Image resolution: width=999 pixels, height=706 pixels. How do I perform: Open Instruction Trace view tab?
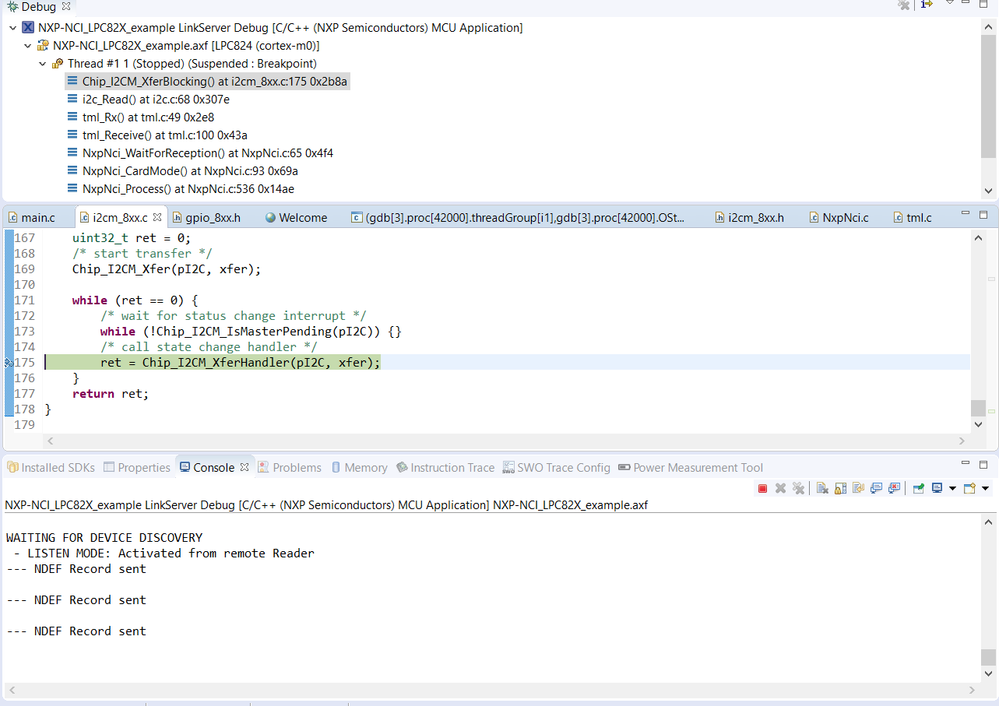tap(445, 468)
